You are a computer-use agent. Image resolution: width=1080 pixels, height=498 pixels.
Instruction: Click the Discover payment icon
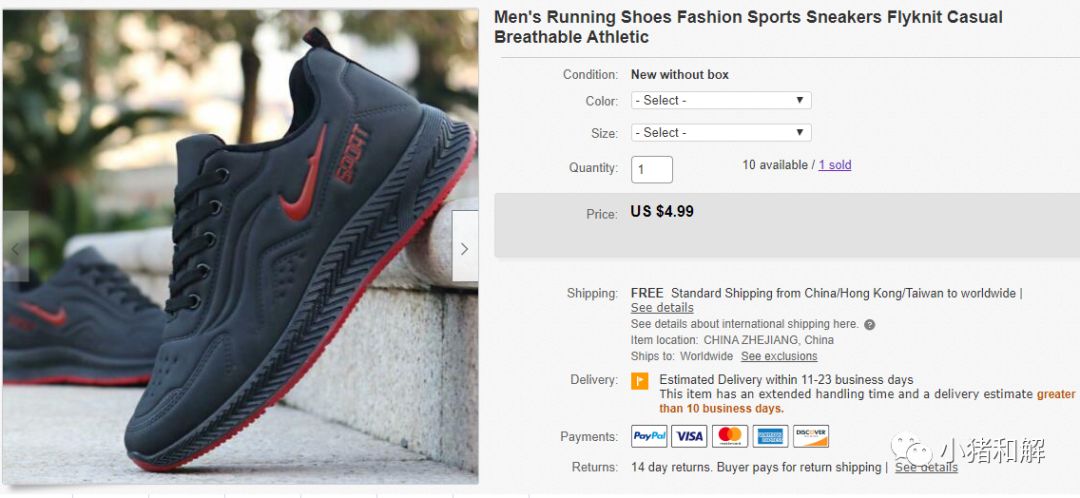(x=811, y=436)
